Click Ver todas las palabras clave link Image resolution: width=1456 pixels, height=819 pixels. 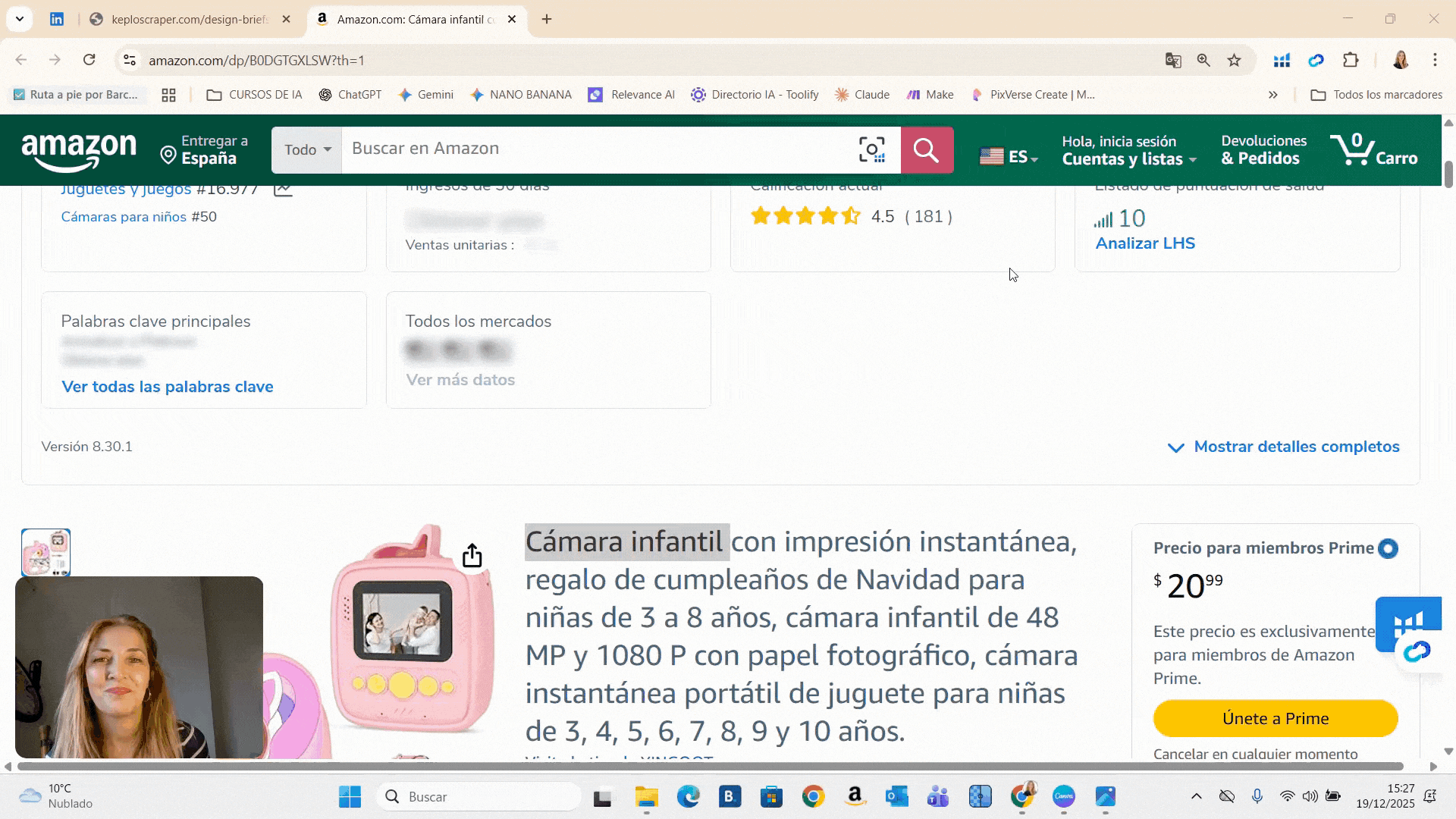(167, 387)
